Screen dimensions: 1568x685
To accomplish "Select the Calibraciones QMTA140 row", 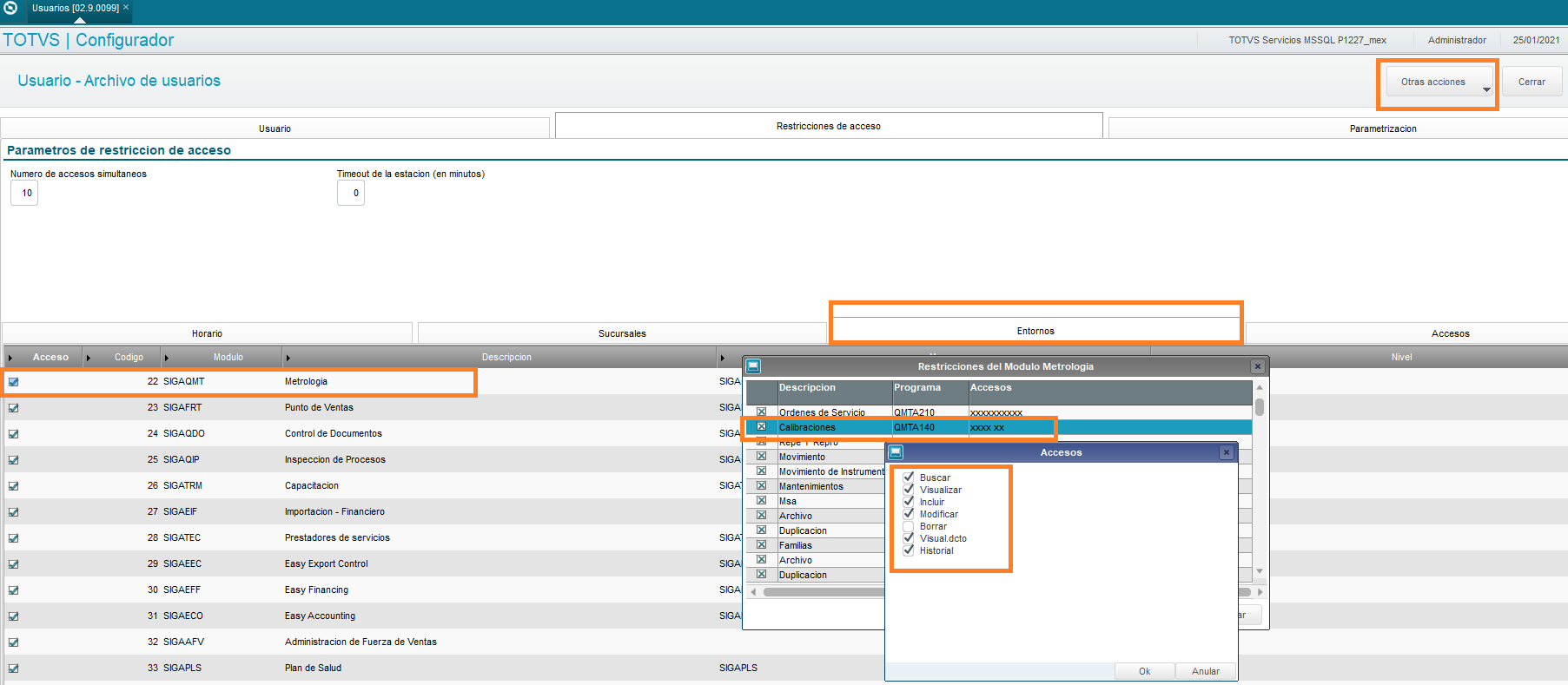I will (999, 427).
